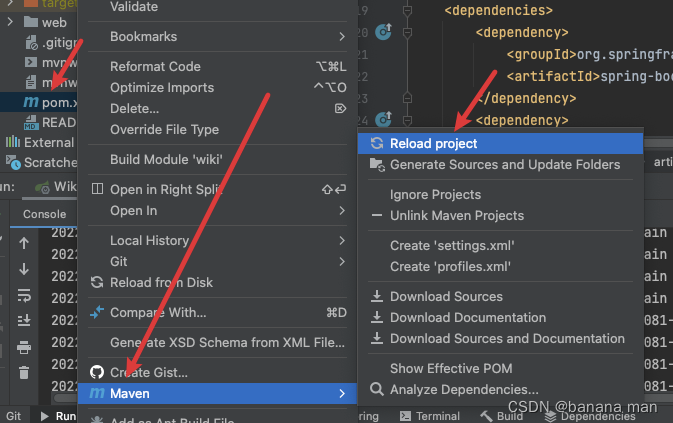673x423 pixels.
Task: Click Reload project in Maven submenu
Action: click(500, 143)
